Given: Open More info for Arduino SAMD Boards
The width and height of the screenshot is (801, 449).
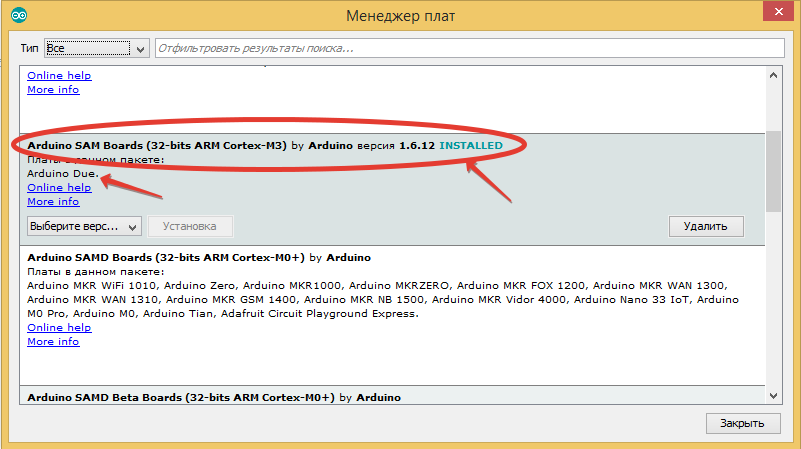Looking at the screenshot, I should pyautogui.click(x=53, y=342).
